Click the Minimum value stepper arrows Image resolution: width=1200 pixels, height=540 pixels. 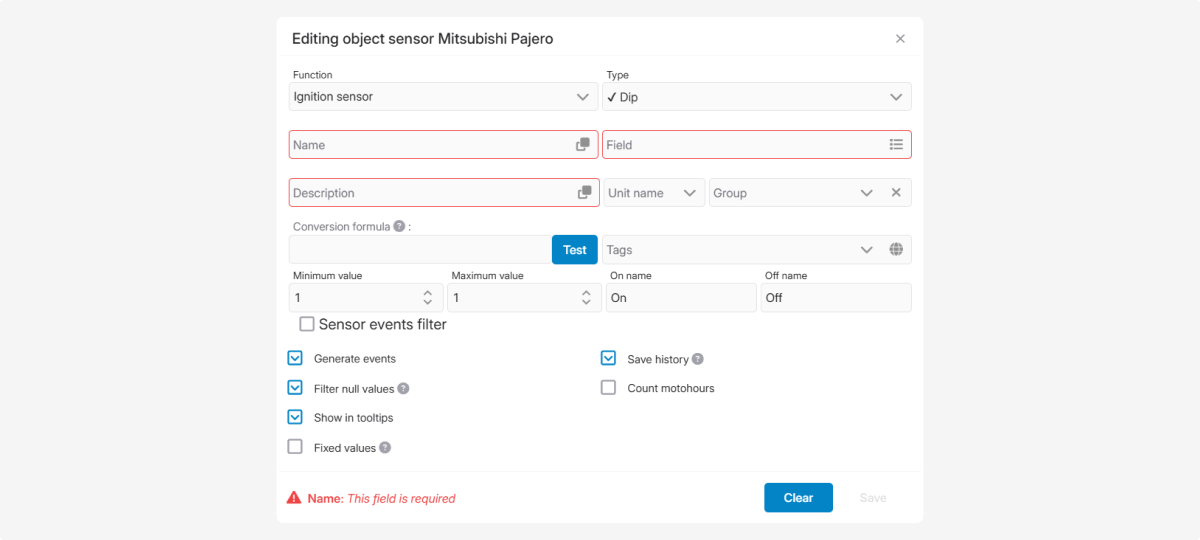point(427,298)
